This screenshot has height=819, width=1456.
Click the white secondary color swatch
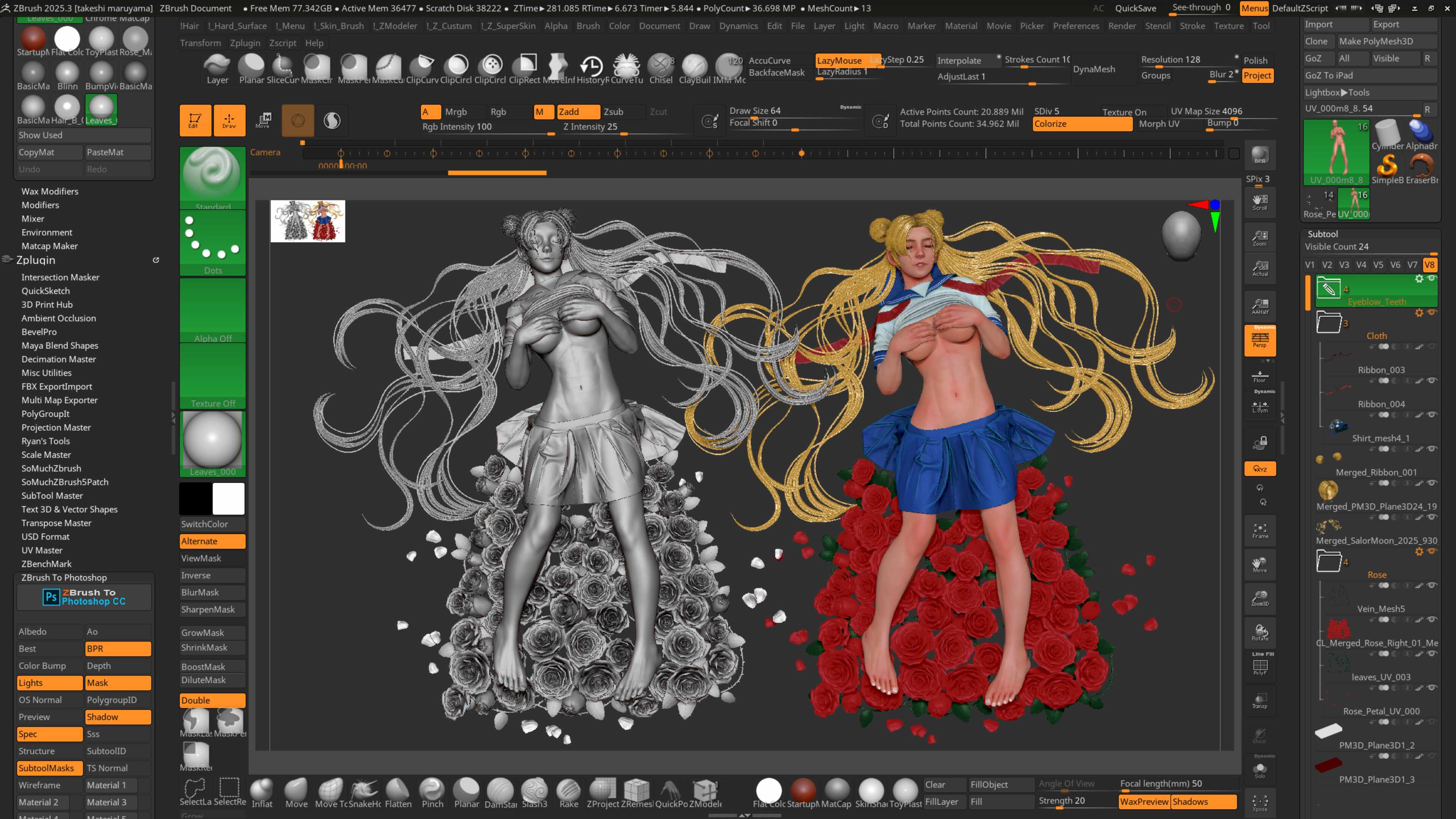pyautogui.click(x=228, y=499)
